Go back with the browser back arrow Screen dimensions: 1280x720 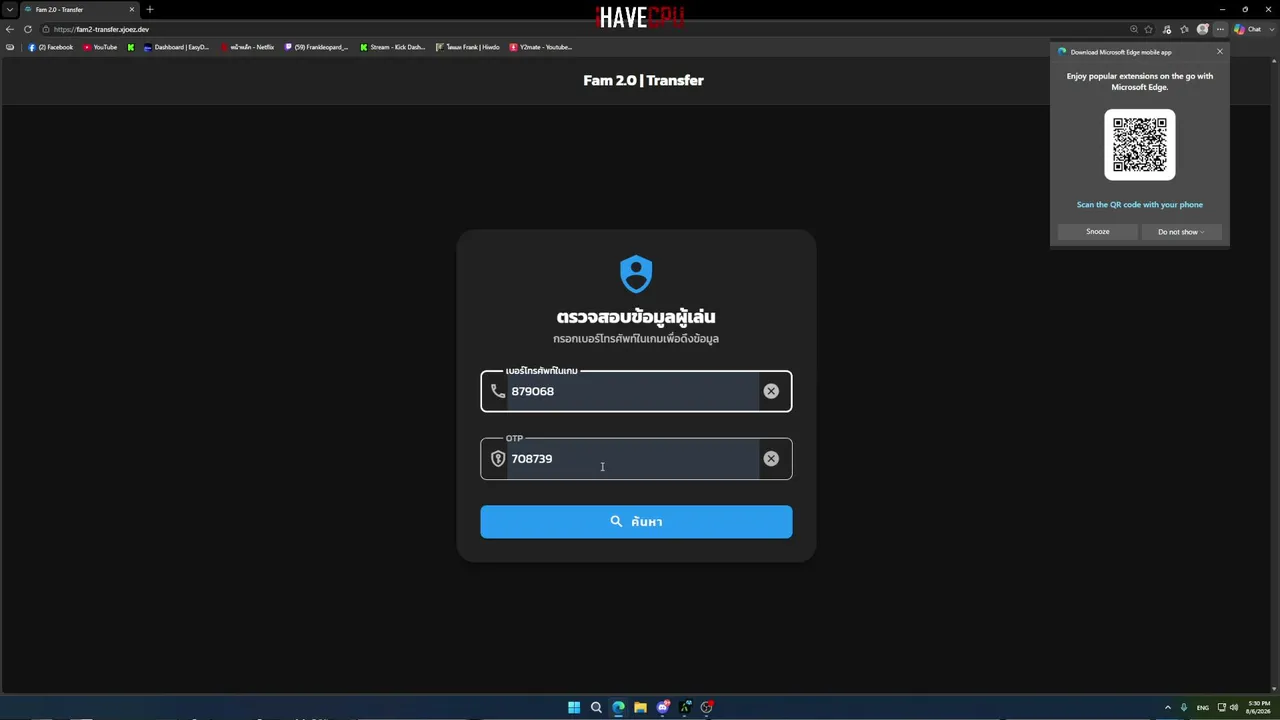(x=10, y=29)
